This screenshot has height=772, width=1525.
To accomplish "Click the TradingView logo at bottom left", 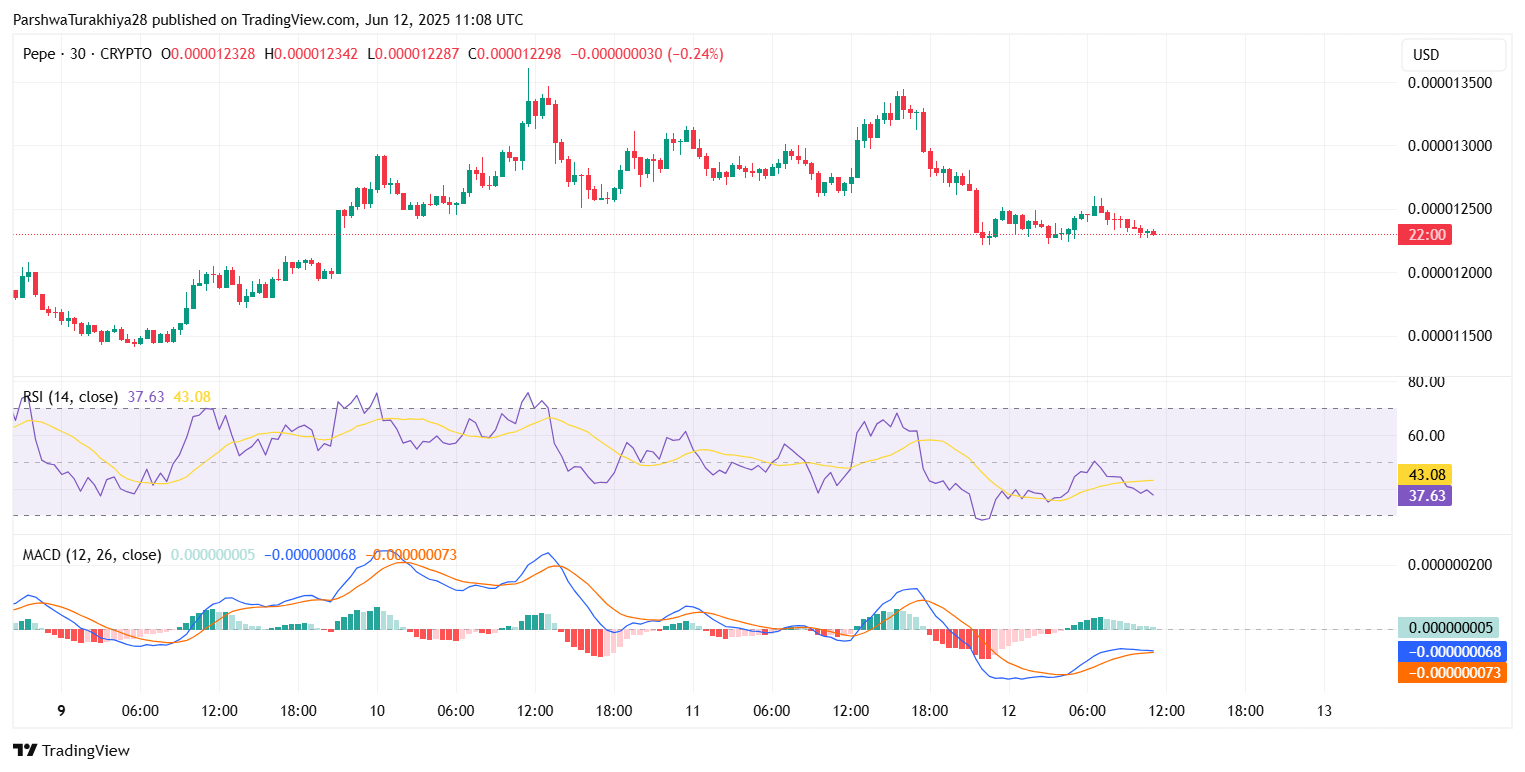I will pos(71,750).
